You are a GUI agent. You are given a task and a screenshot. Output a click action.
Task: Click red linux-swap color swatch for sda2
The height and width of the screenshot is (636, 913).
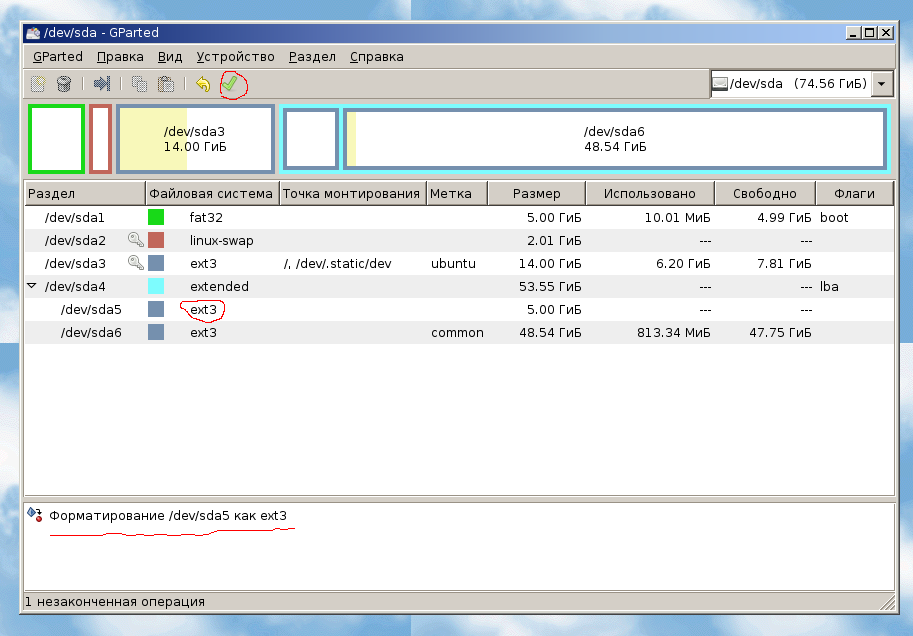(156, 240)
